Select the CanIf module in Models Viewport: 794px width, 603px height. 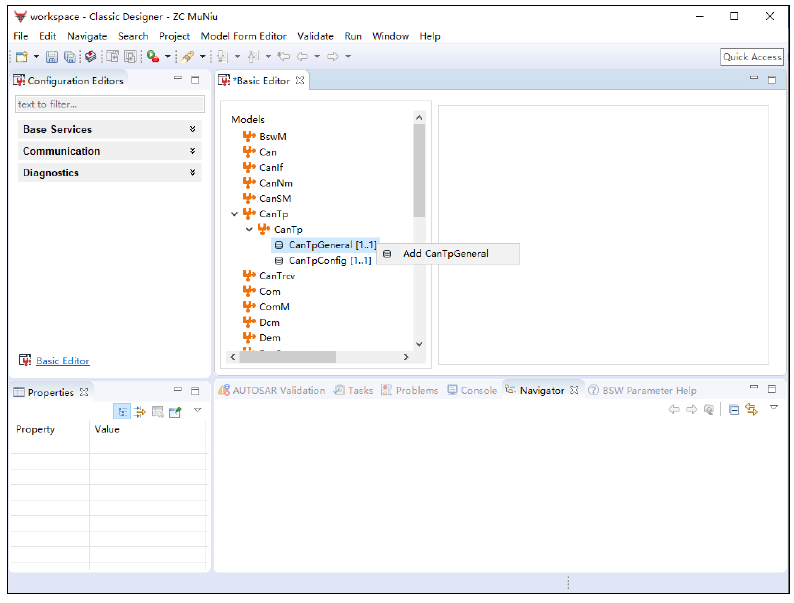271,168
